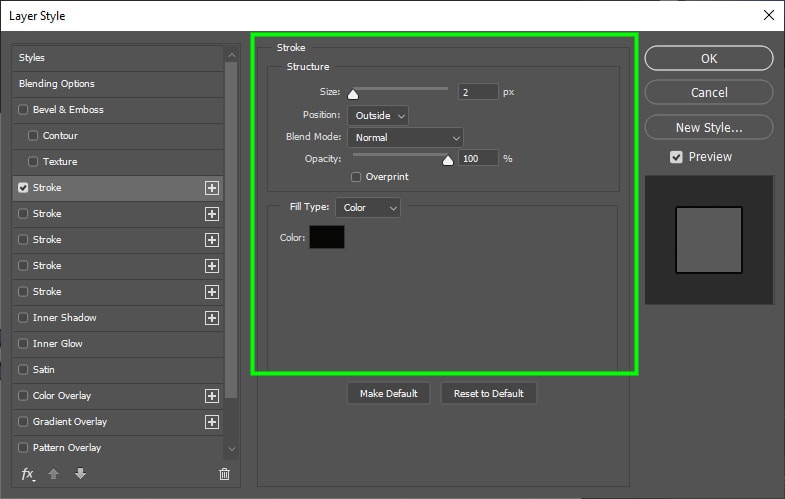The width and height of the screenshot is (785, 499).
Task: Select the Pattern Overlay row label
Action: pyautogui.click(x=67, y=447)
